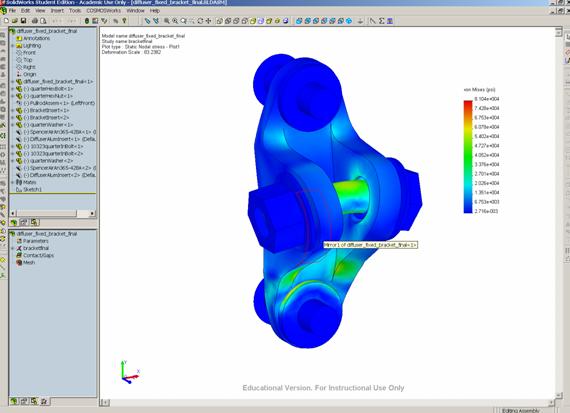Switch to COSMOSWorks tab at bottom pane
The width and height of the screenshot is (570, 413).
point(44,401)
